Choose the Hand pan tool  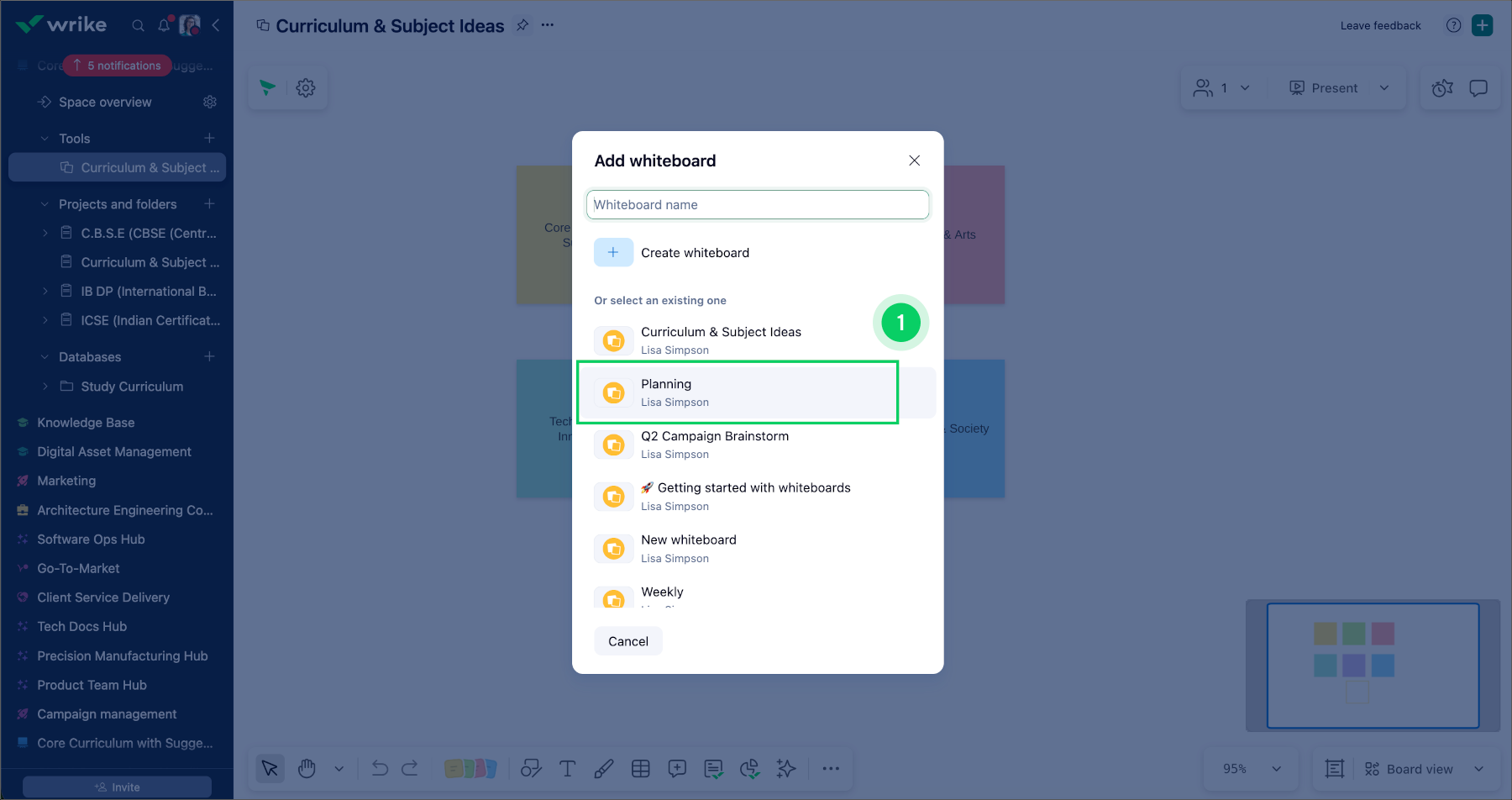(x=307, y=768)
